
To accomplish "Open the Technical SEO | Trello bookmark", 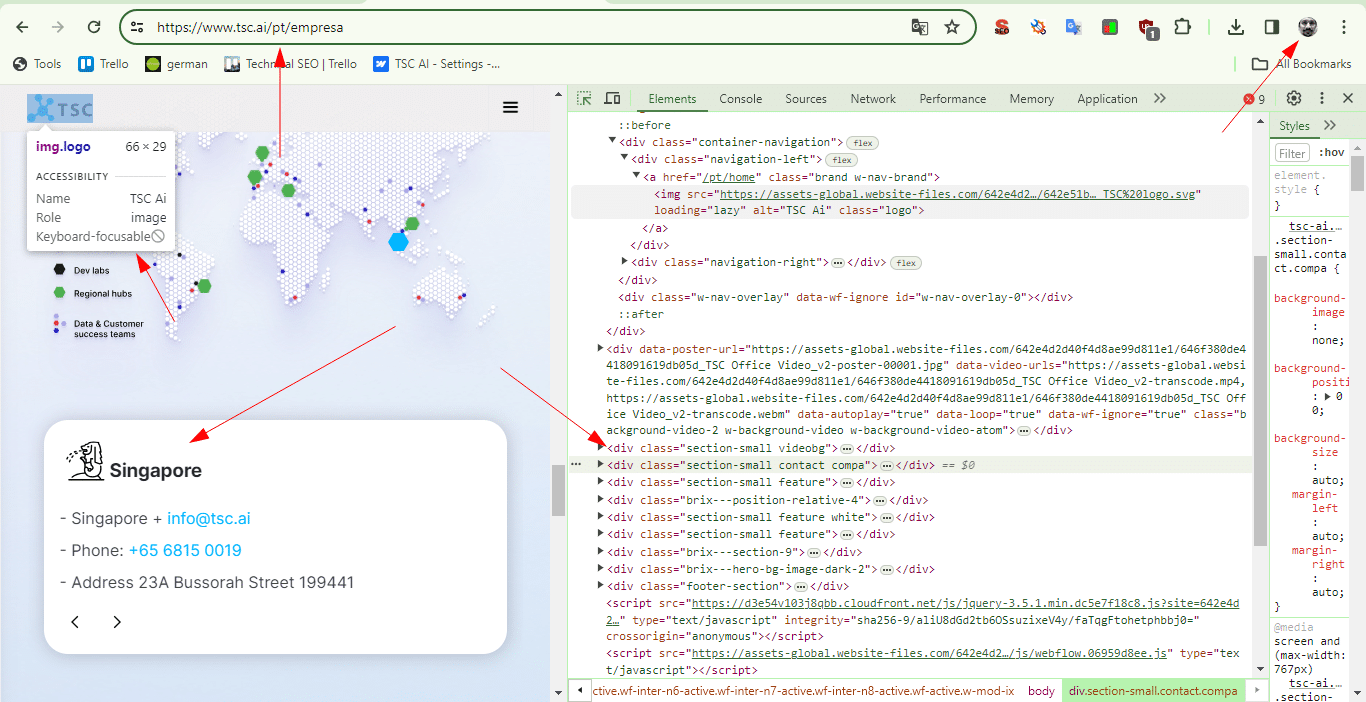I will pos(291,64).
